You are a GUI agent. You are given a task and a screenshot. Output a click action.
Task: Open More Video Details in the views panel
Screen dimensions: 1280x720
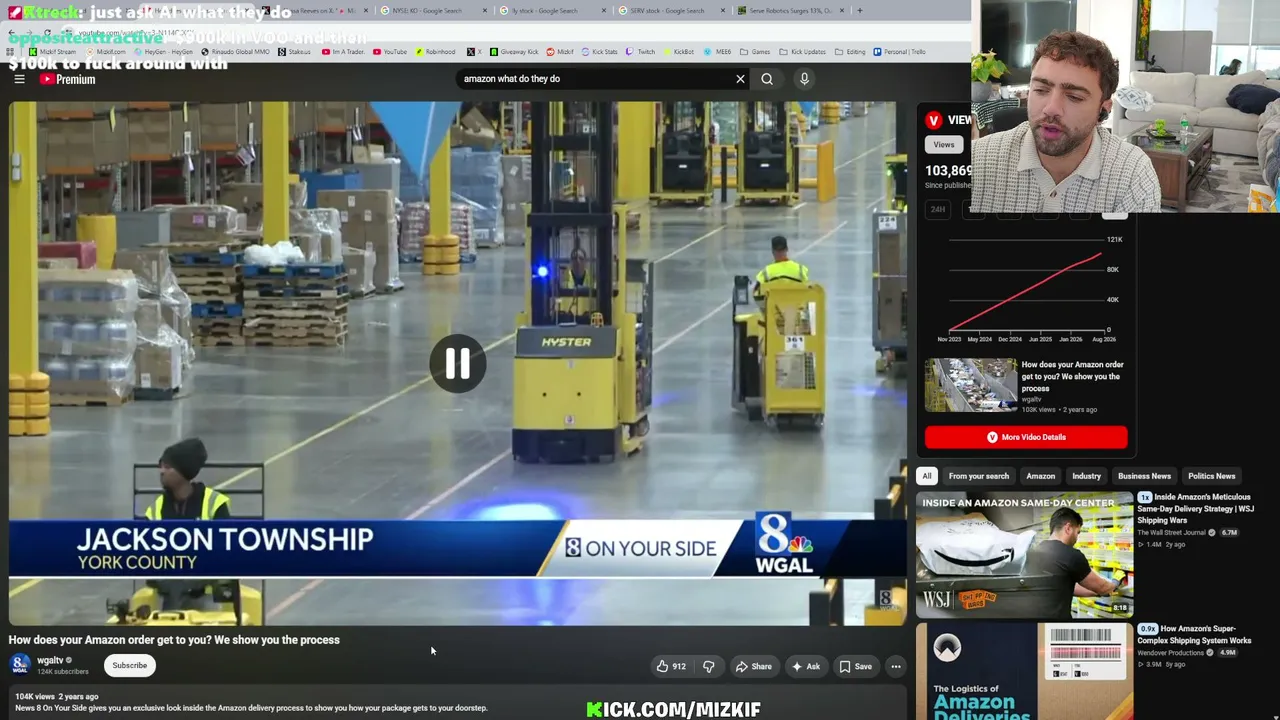pos(1026,437)
